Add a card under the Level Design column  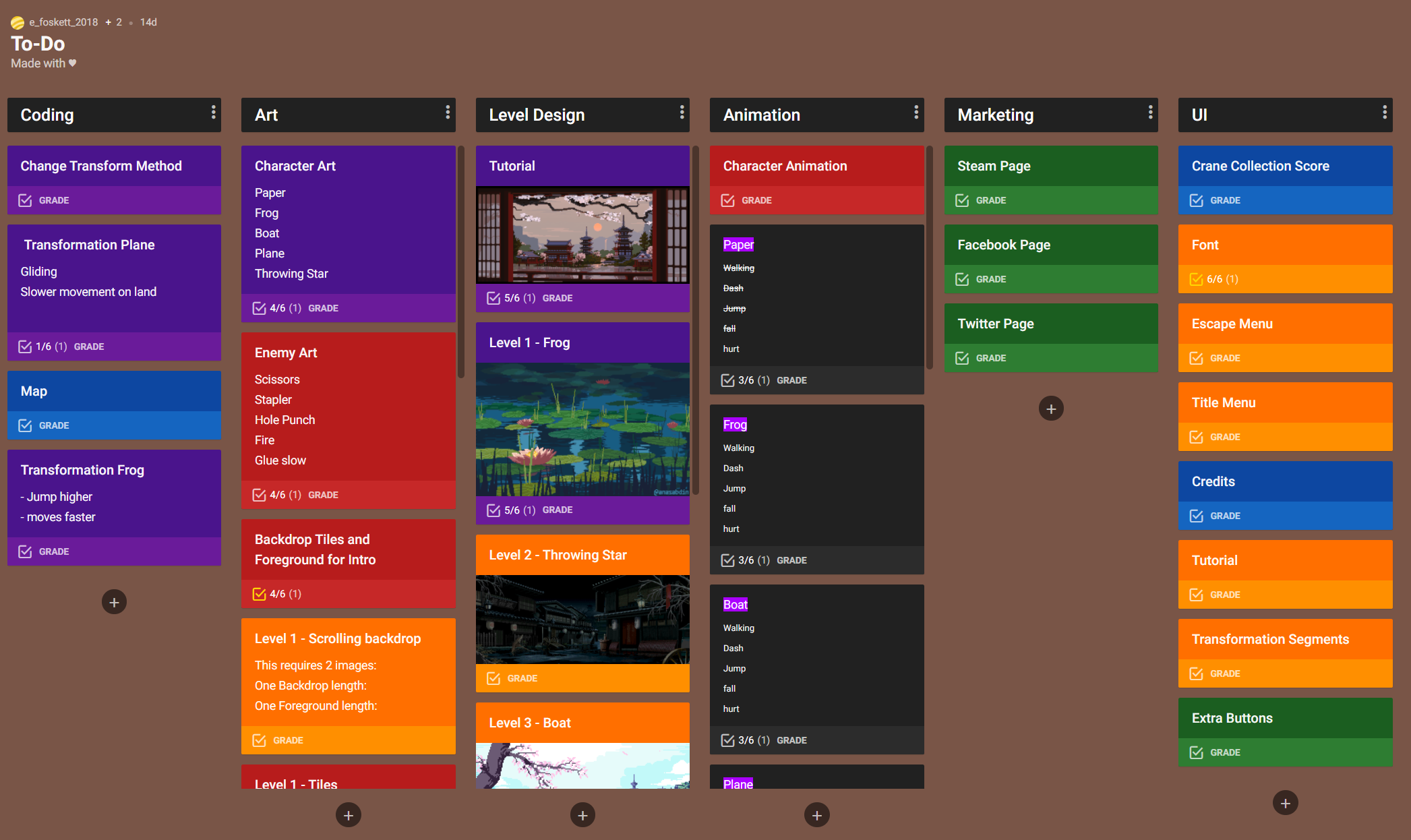(582, 815)
